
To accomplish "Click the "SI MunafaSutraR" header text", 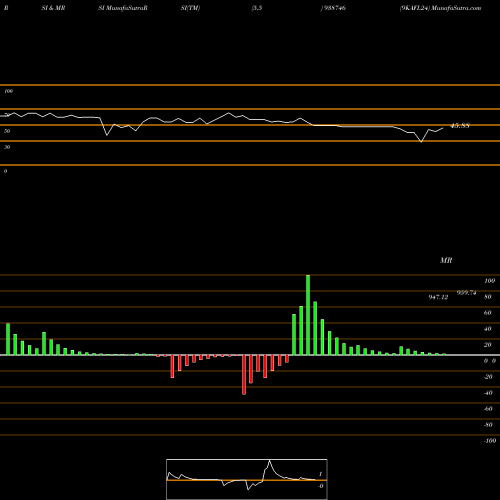I will point(123,8).
